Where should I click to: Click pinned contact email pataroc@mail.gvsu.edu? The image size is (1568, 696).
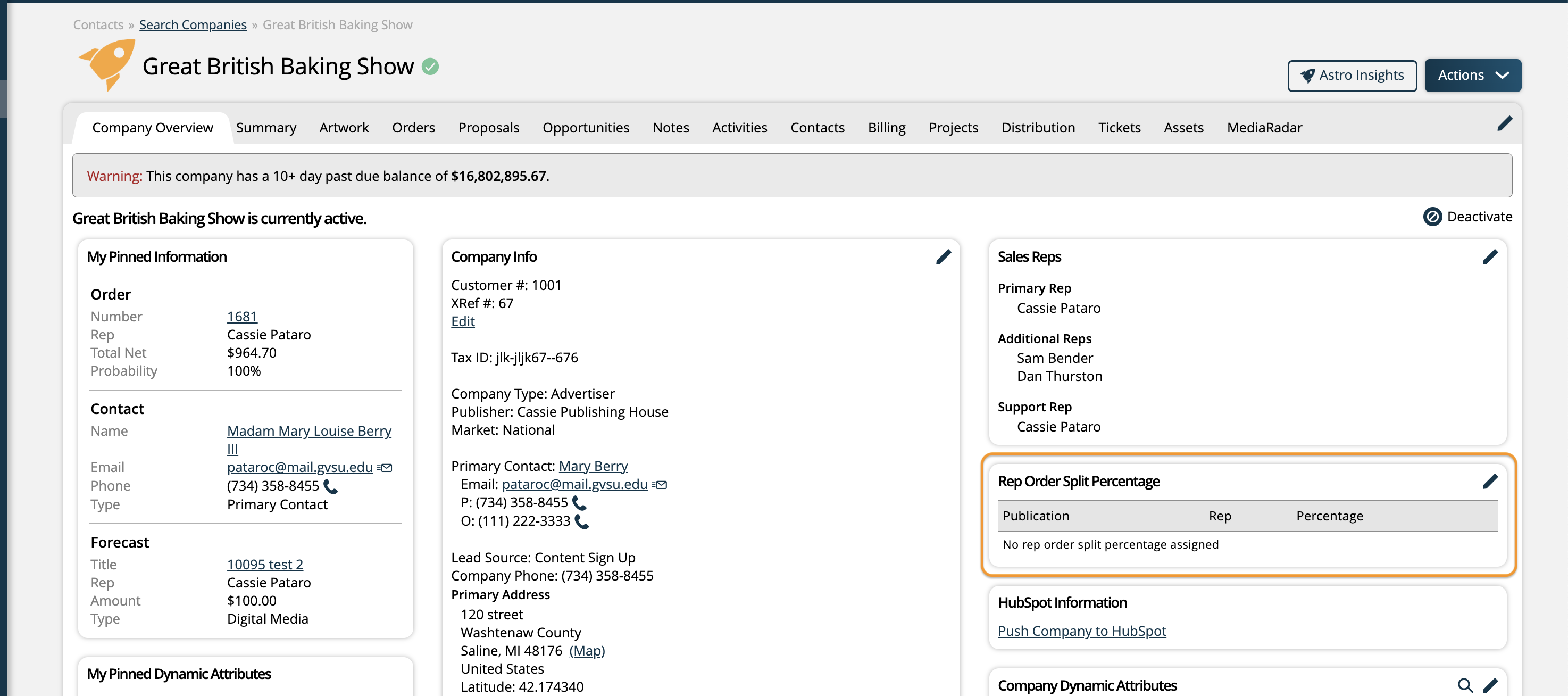click(299, 468)
